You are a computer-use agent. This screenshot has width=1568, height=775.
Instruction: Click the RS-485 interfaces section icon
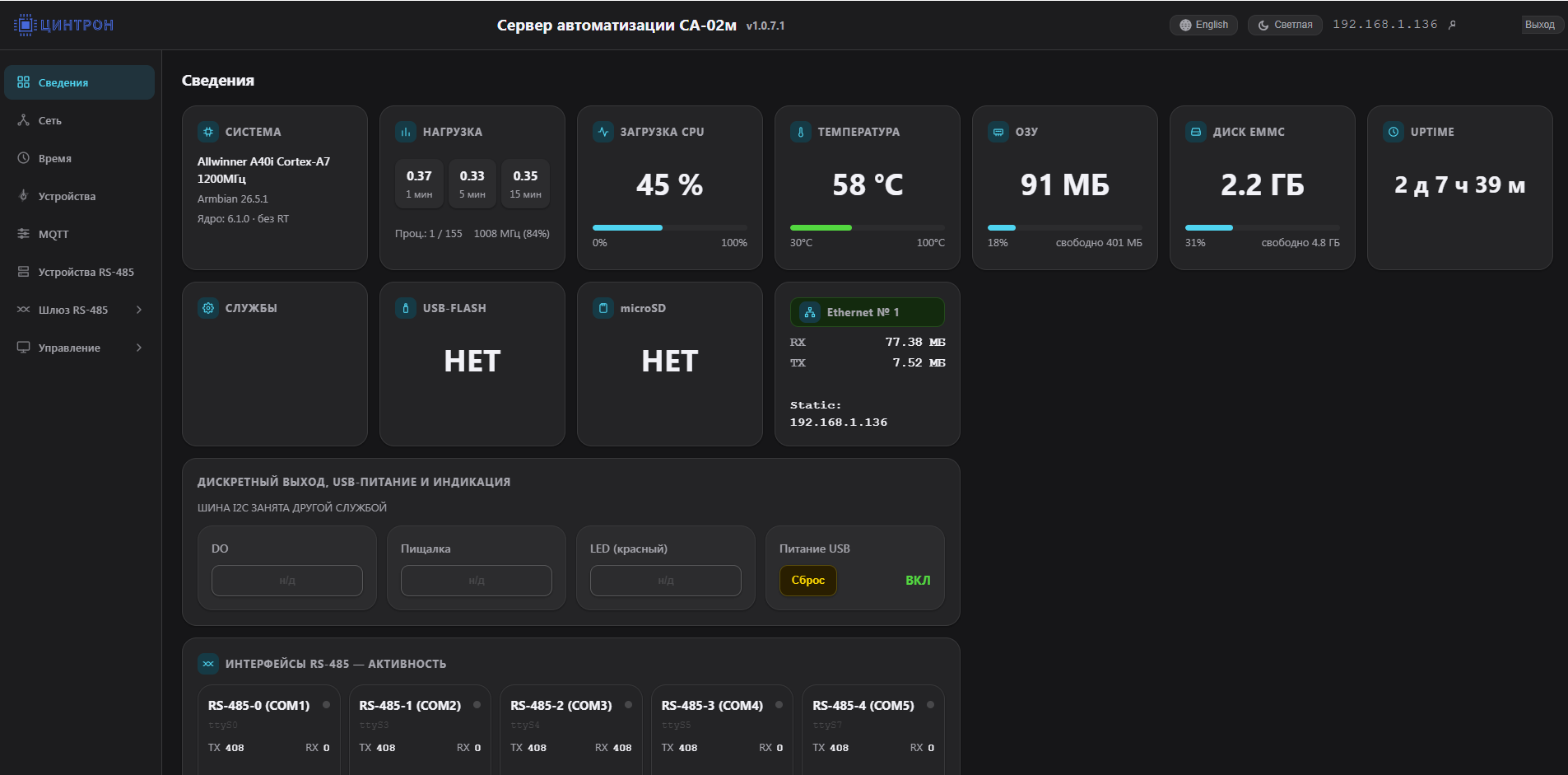coord(208,664)
